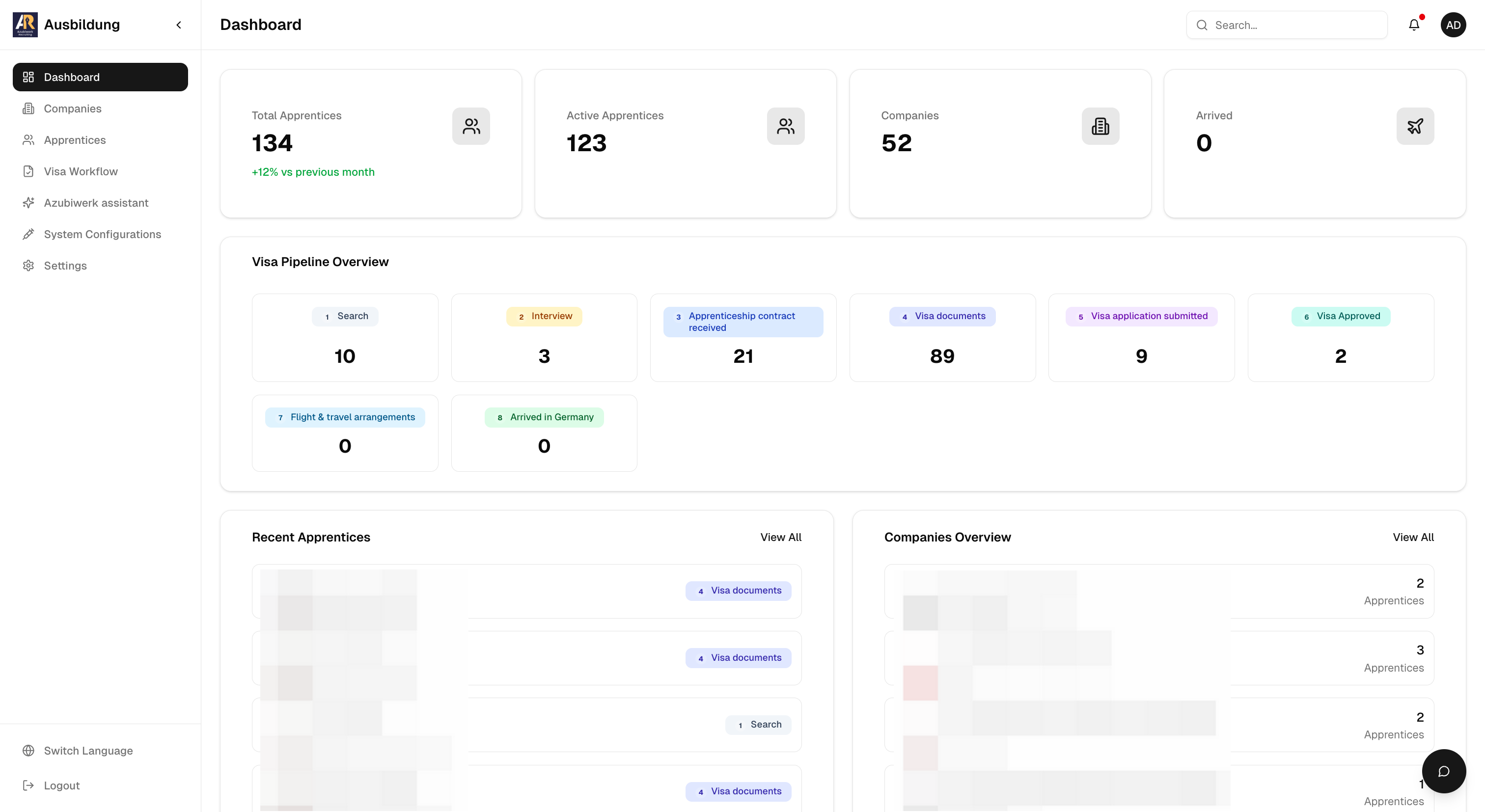The image size is (1485, 812).
Task: Click the Arrived card airplane icon
Action: click(x=1415, y=126)
